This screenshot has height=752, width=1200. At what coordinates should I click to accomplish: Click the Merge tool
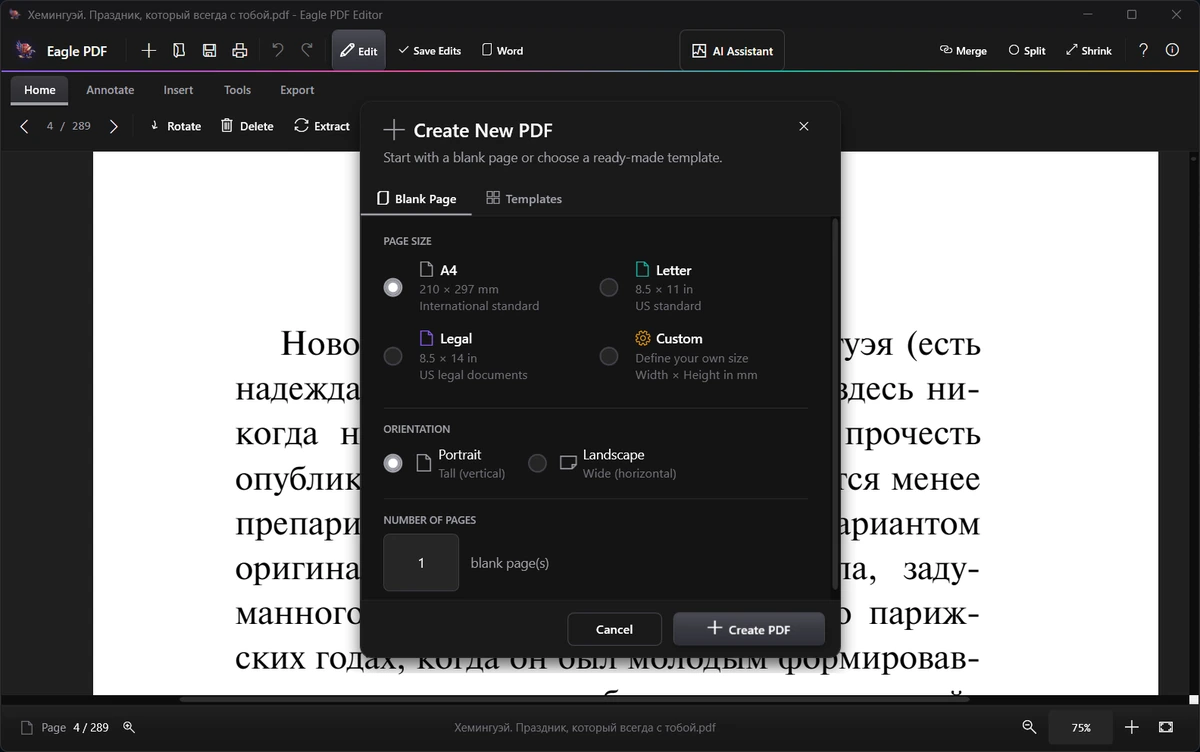[963, 50]
